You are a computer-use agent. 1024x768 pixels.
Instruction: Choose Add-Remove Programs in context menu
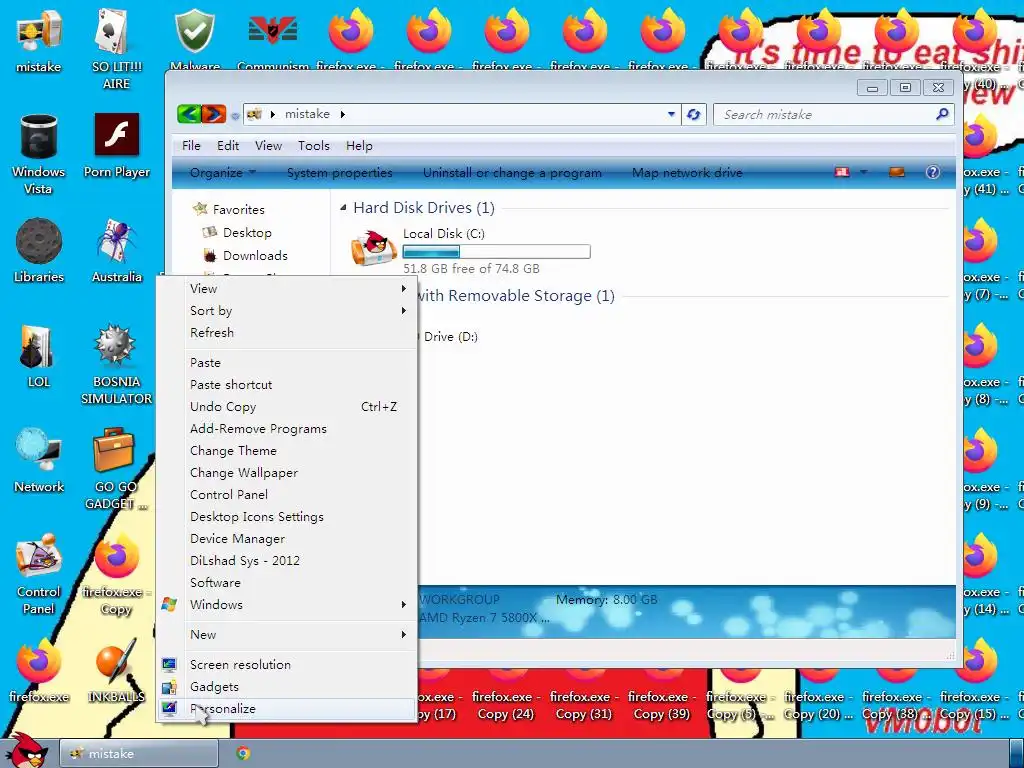(287, 428)
